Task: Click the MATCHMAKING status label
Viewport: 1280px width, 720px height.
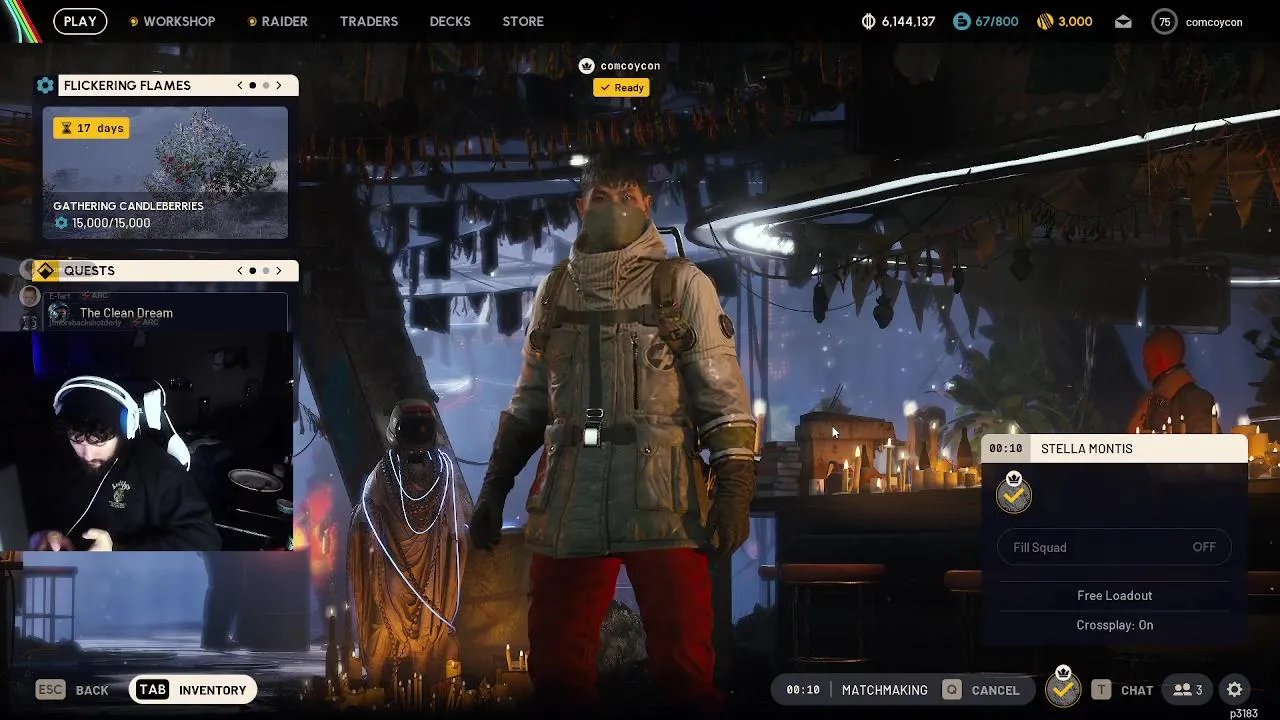Action: coord(884,690)
